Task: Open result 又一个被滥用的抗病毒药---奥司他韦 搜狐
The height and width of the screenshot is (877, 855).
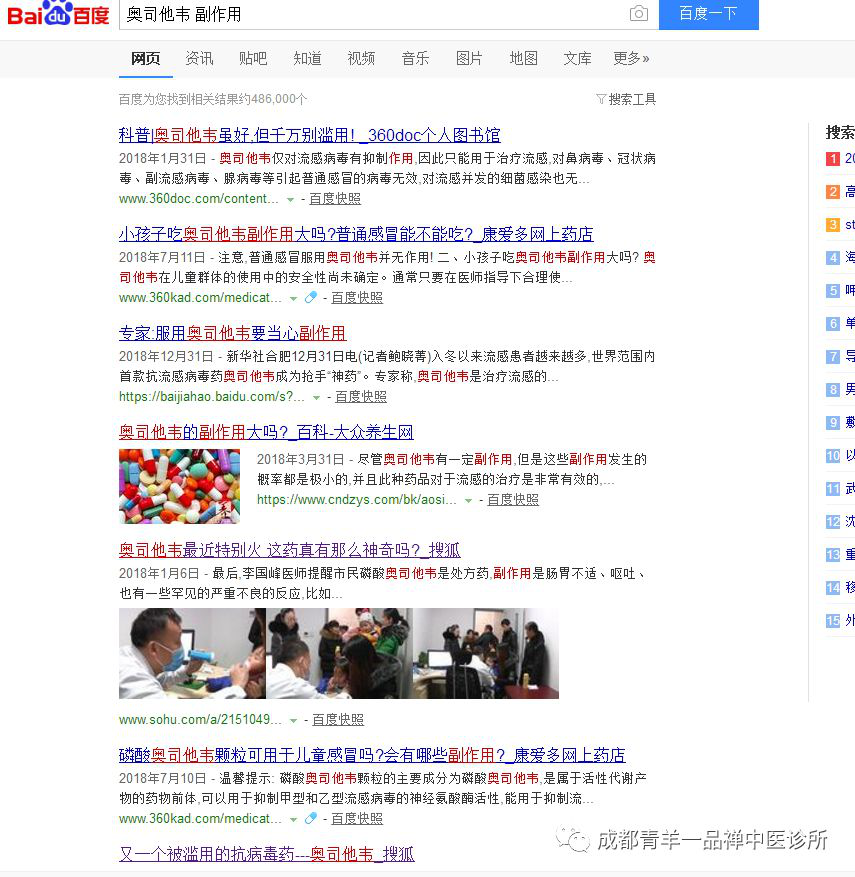Action: point(267,854)
